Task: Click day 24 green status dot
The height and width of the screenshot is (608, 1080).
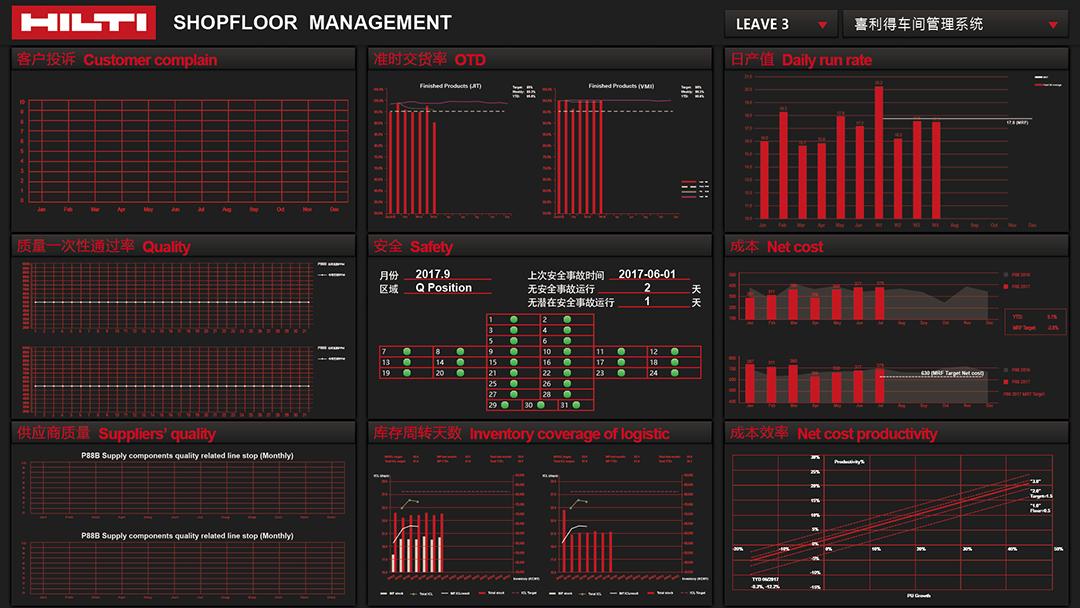Action: point(674,373)
